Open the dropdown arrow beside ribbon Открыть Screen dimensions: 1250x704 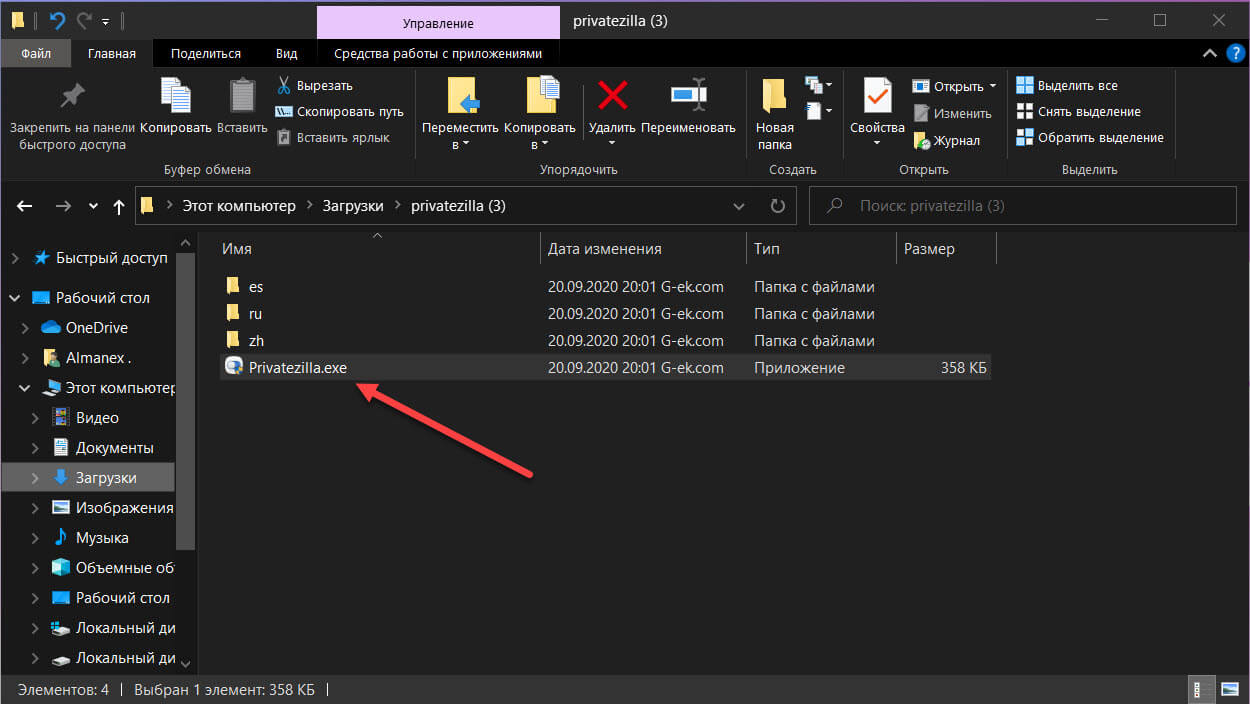[x=993, y=87]
